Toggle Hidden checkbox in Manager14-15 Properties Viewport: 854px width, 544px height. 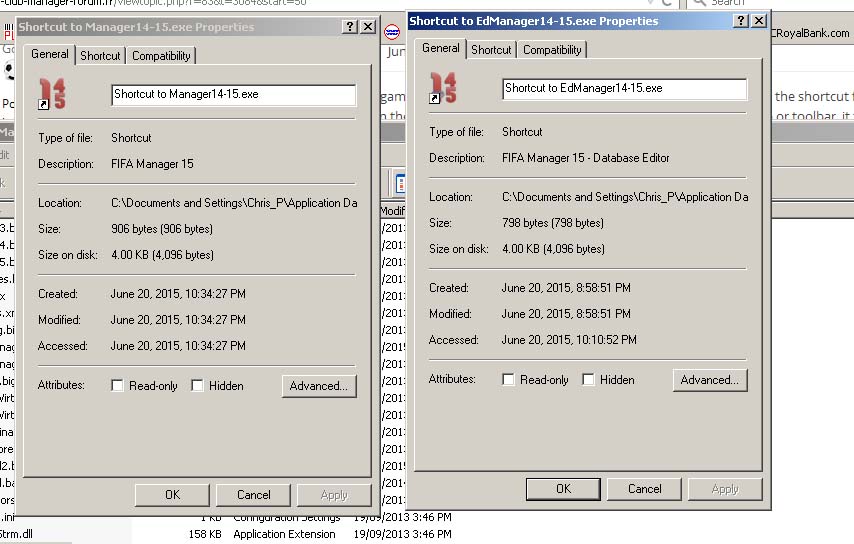197,386
